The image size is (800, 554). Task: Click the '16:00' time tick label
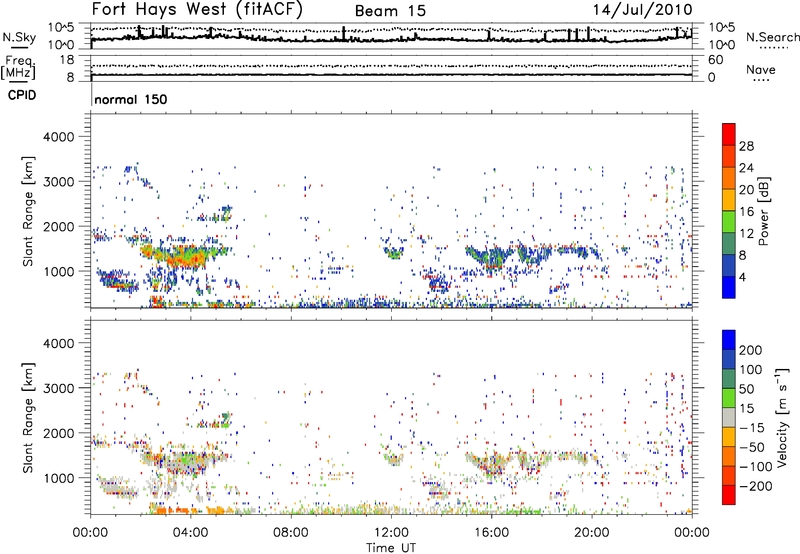491,533
